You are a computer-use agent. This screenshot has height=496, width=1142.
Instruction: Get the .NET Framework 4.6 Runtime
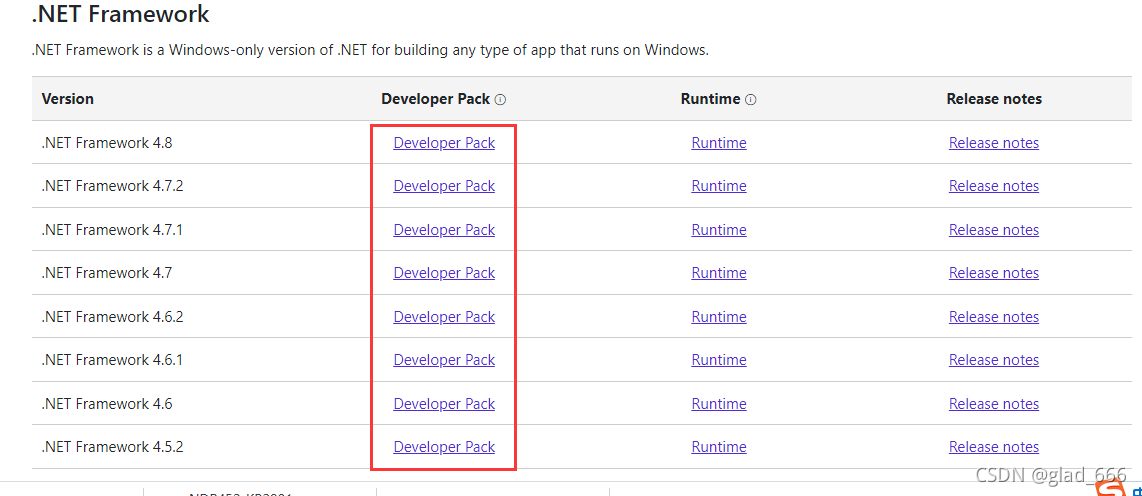(718, 404)
